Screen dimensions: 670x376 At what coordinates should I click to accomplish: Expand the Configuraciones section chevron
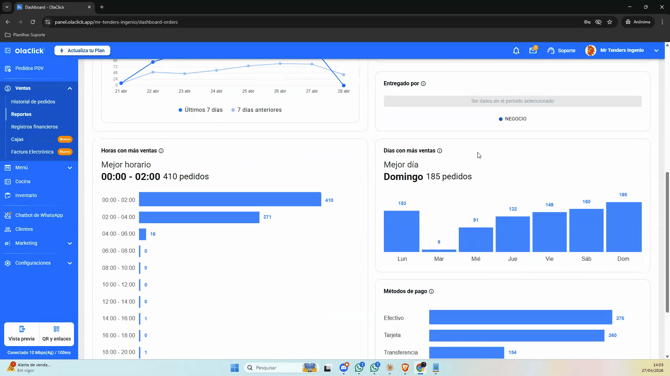70,263
